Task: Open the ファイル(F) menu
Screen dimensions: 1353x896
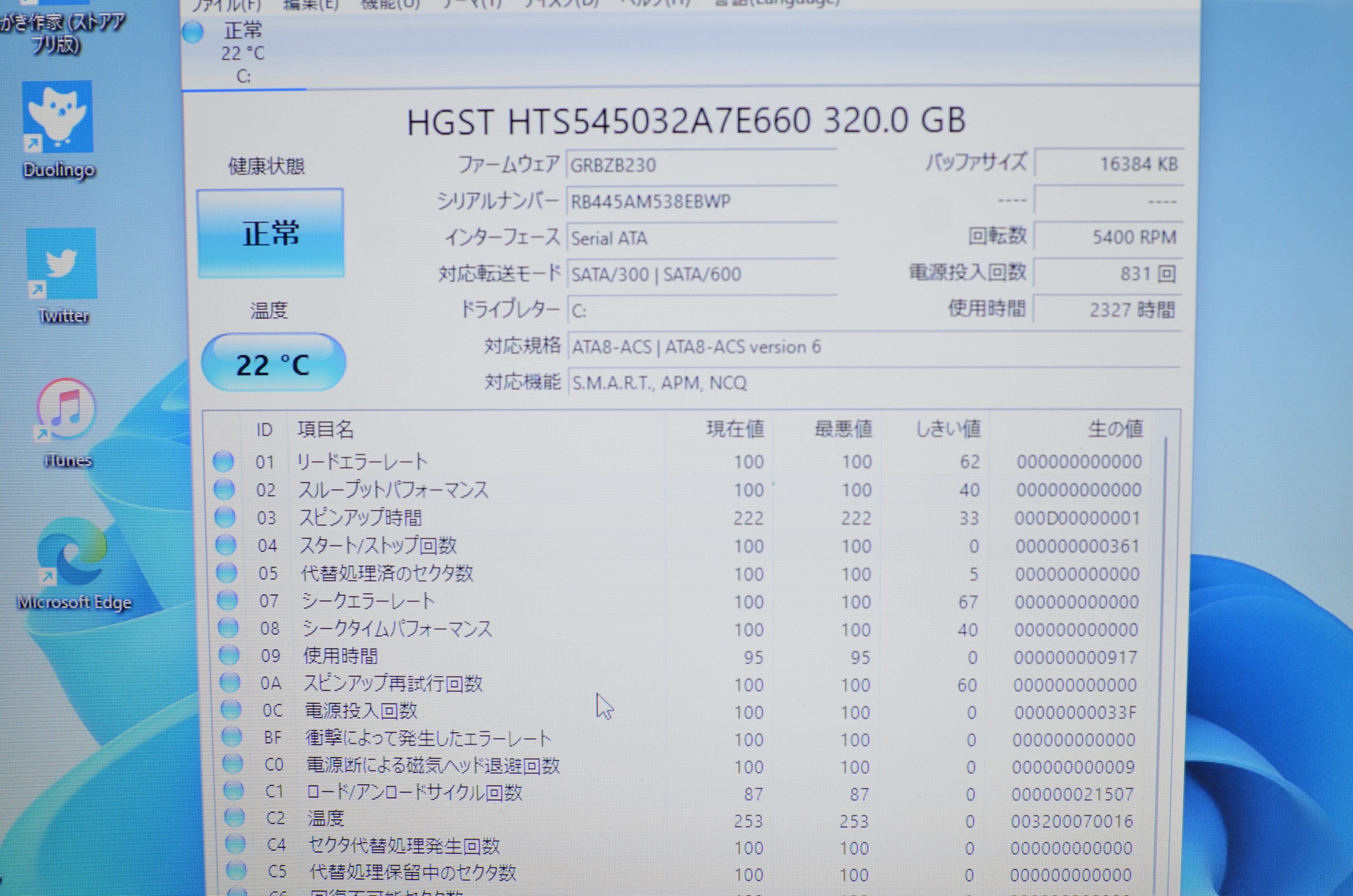Action: [226, 6]
